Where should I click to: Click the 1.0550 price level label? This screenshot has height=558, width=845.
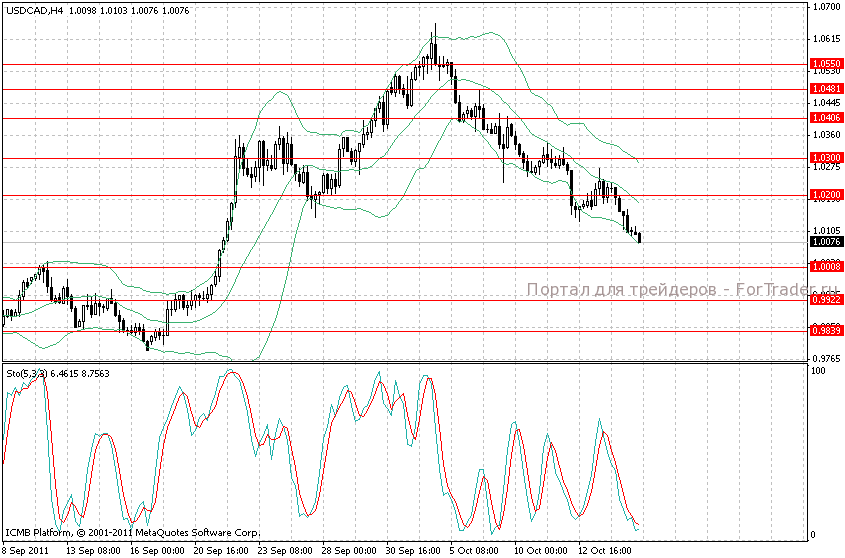[826, 64]
